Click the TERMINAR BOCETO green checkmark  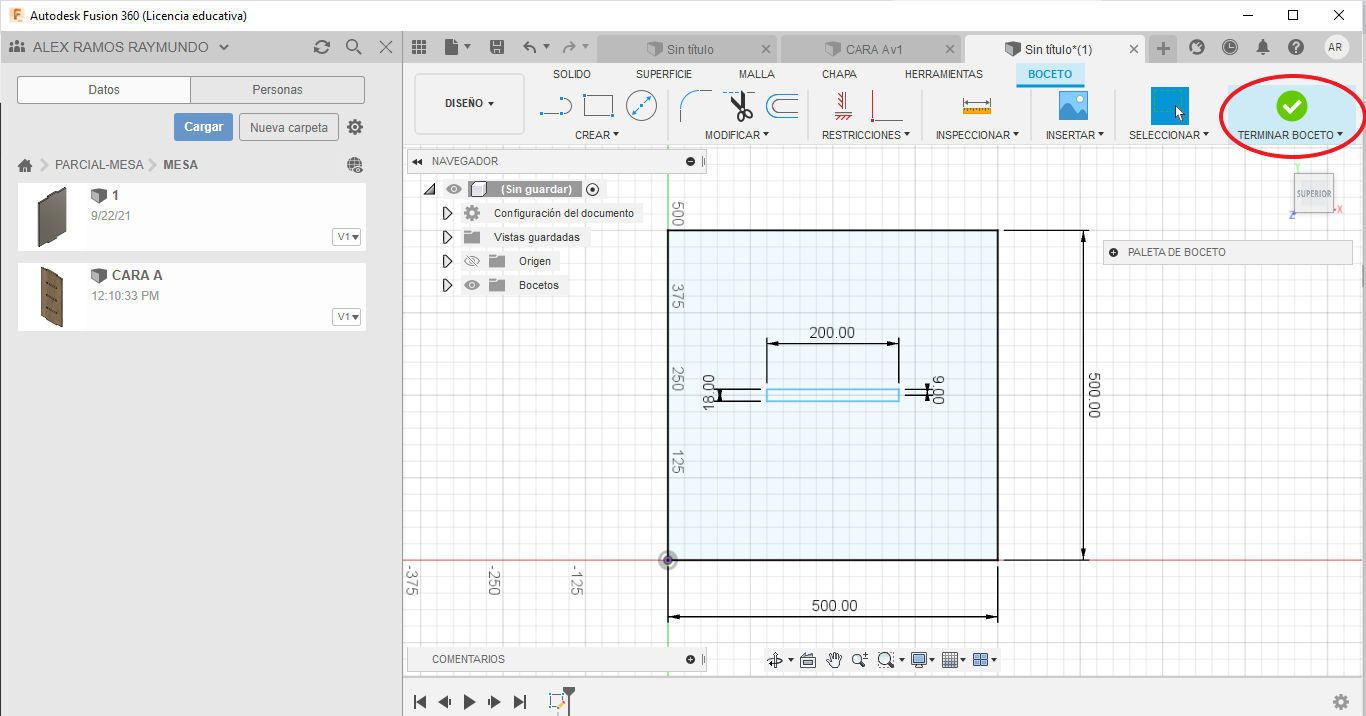tap(1291, 106)
